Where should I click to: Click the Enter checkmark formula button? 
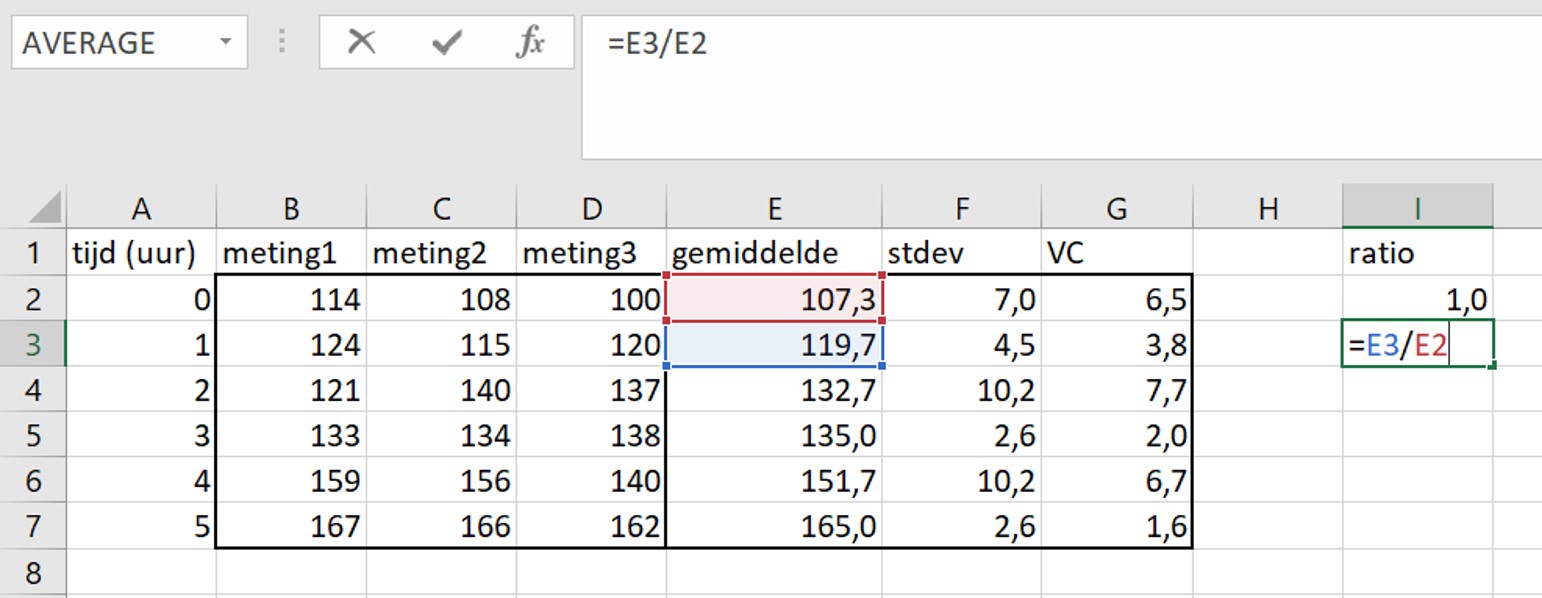[x=446, y=42]
